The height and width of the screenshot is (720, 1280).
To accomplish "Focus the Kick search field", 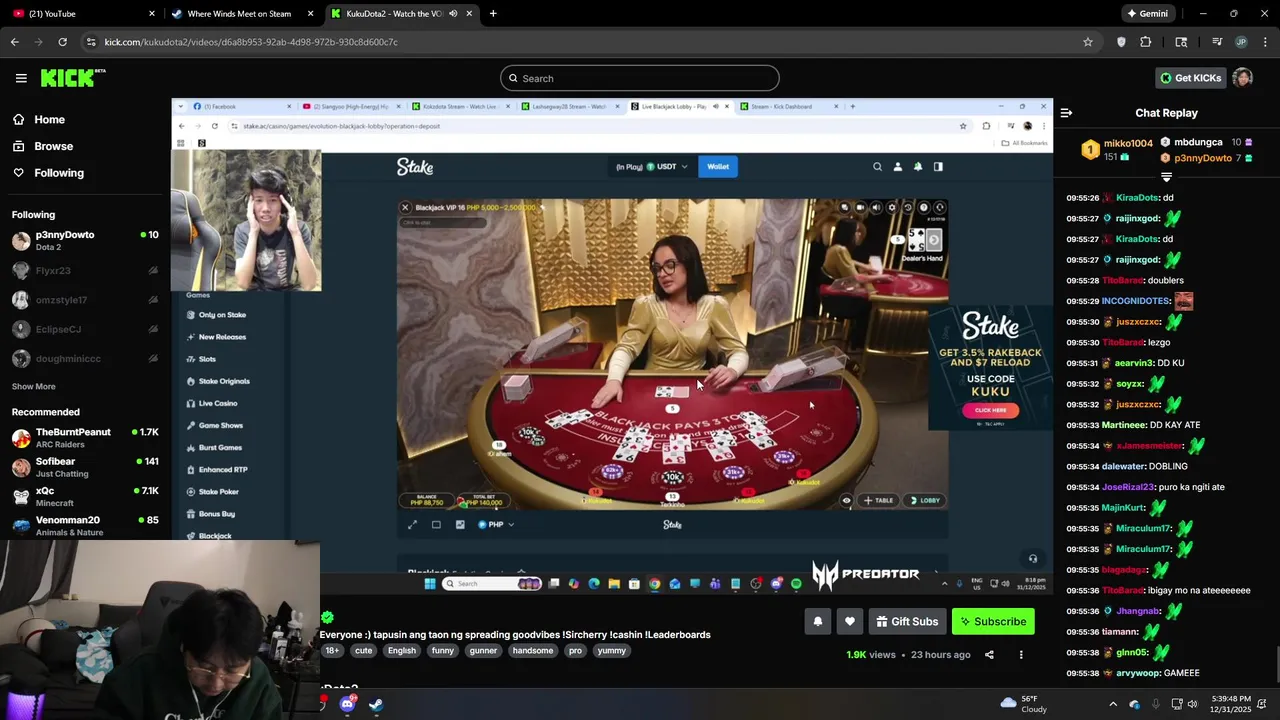I will 640,78.
